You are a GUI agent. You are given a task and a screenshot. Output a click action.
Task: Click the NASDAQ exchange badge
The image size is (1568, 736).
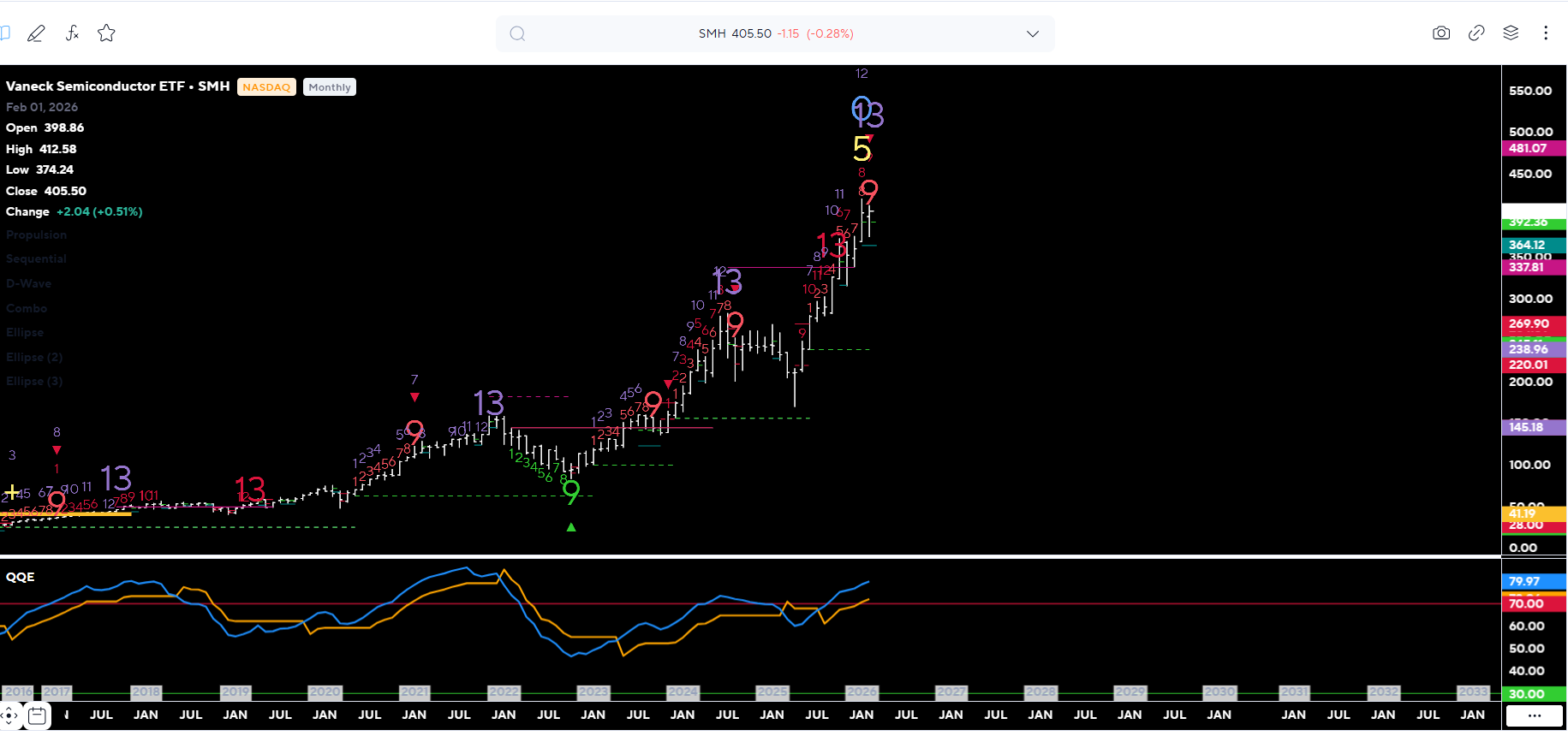click(x=266, y=87)
